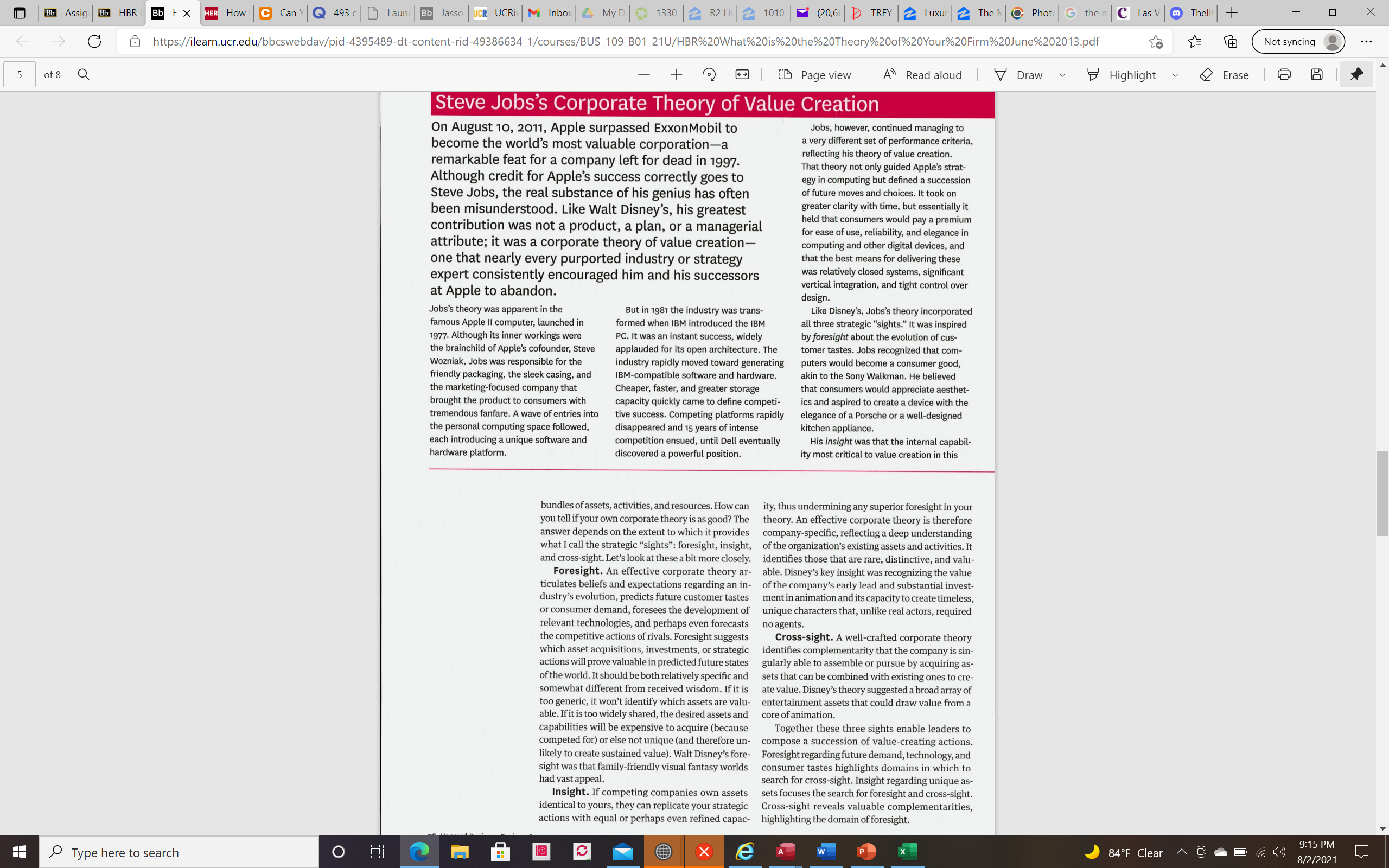
Task: Open the weather widget 84°F Clear
Action: pos(1123,852)
